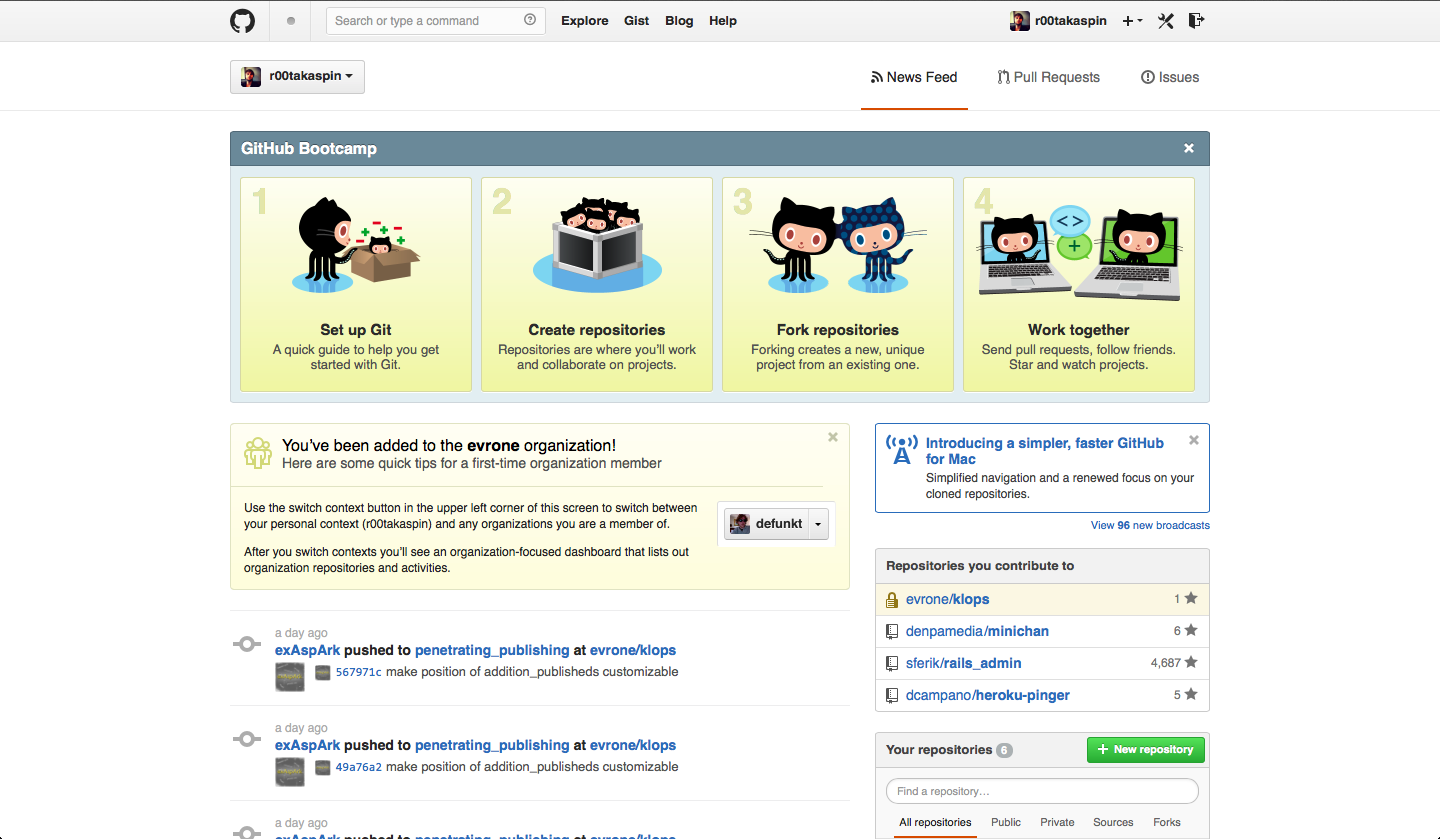This screenshot has width=1440, height=839.
Task: Open commit hash 567971c
Action: click(358, 672)
